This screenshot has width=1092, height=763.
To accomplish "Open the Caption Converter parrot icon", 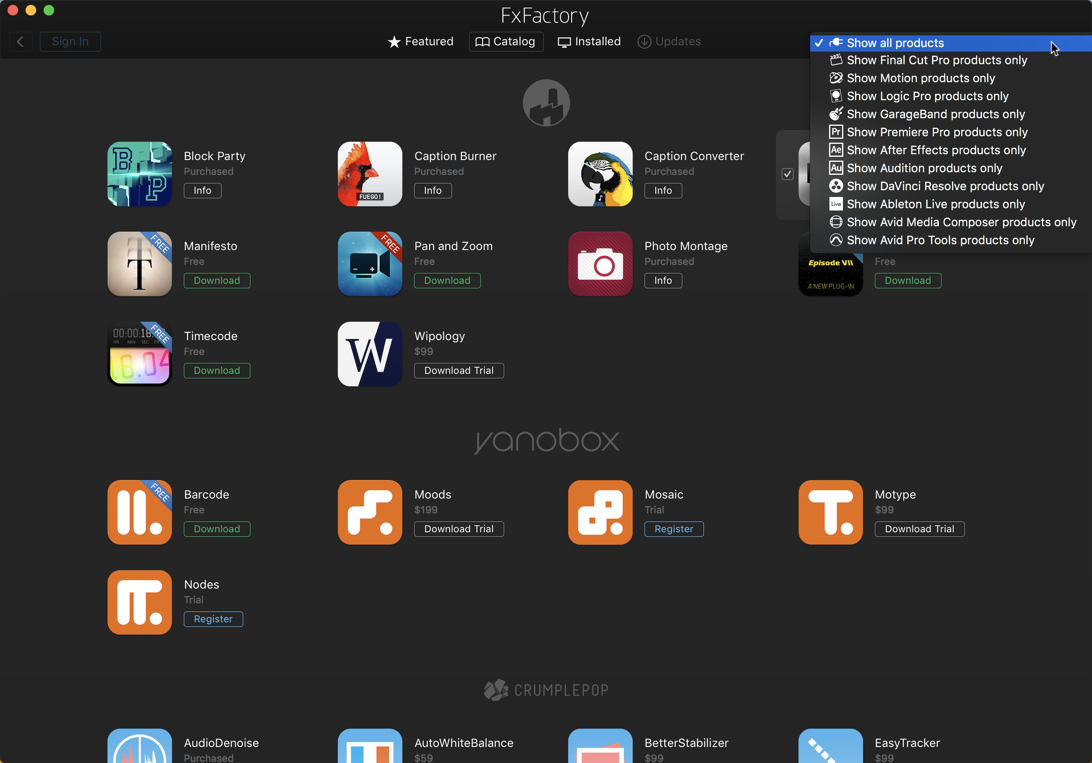I will [x=600, y=174].
